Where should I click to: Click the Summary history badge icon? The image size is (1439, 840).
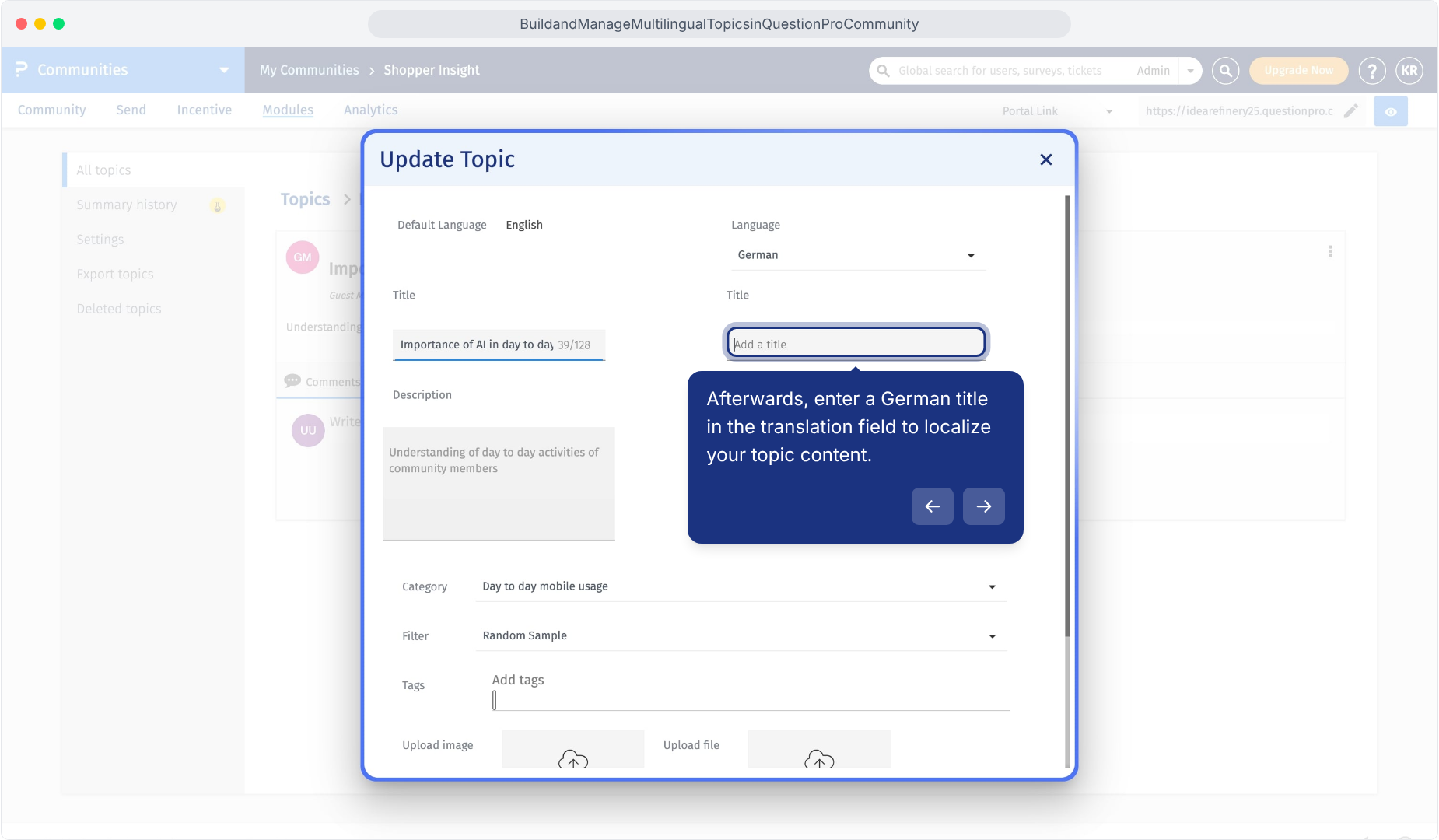tap(218, 205)
